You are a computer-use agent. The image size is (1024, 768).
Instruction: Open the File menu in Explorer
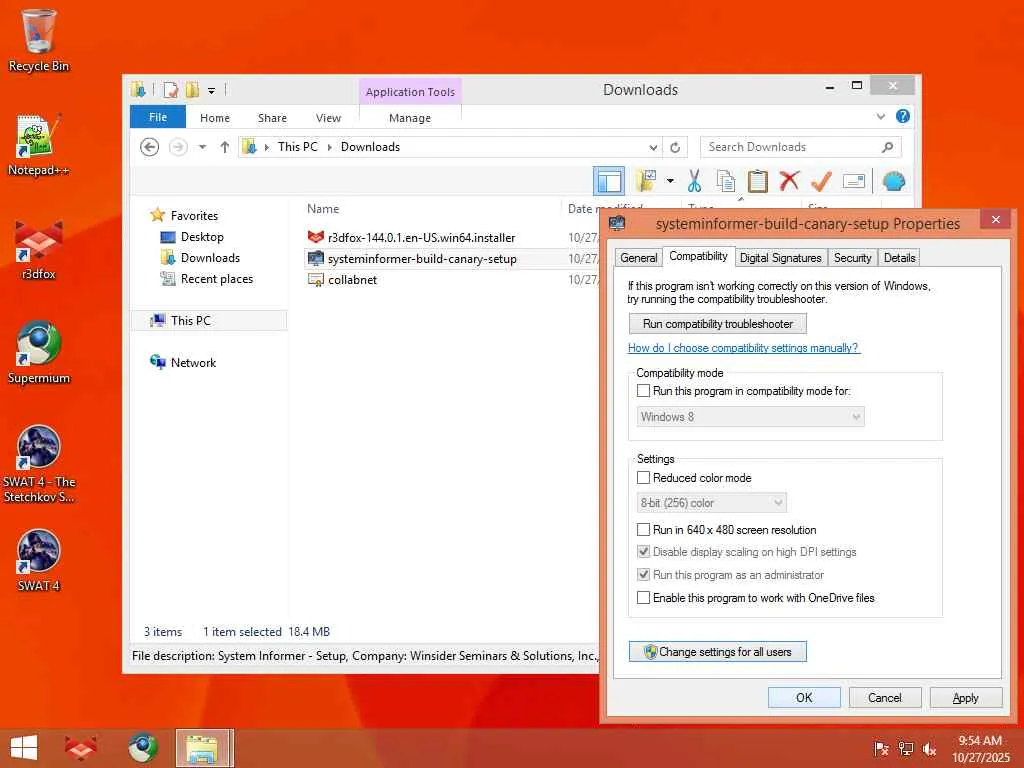click(157, 117)
